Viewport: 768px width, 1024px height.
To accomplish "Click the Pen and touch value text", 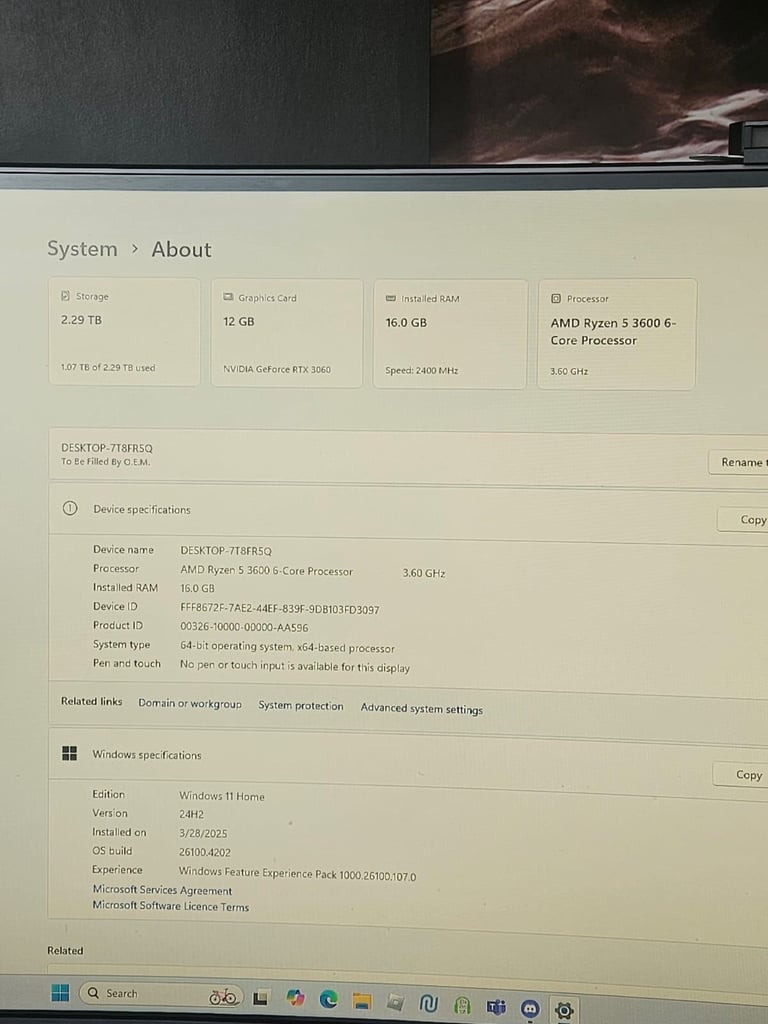I will point(295,666).
